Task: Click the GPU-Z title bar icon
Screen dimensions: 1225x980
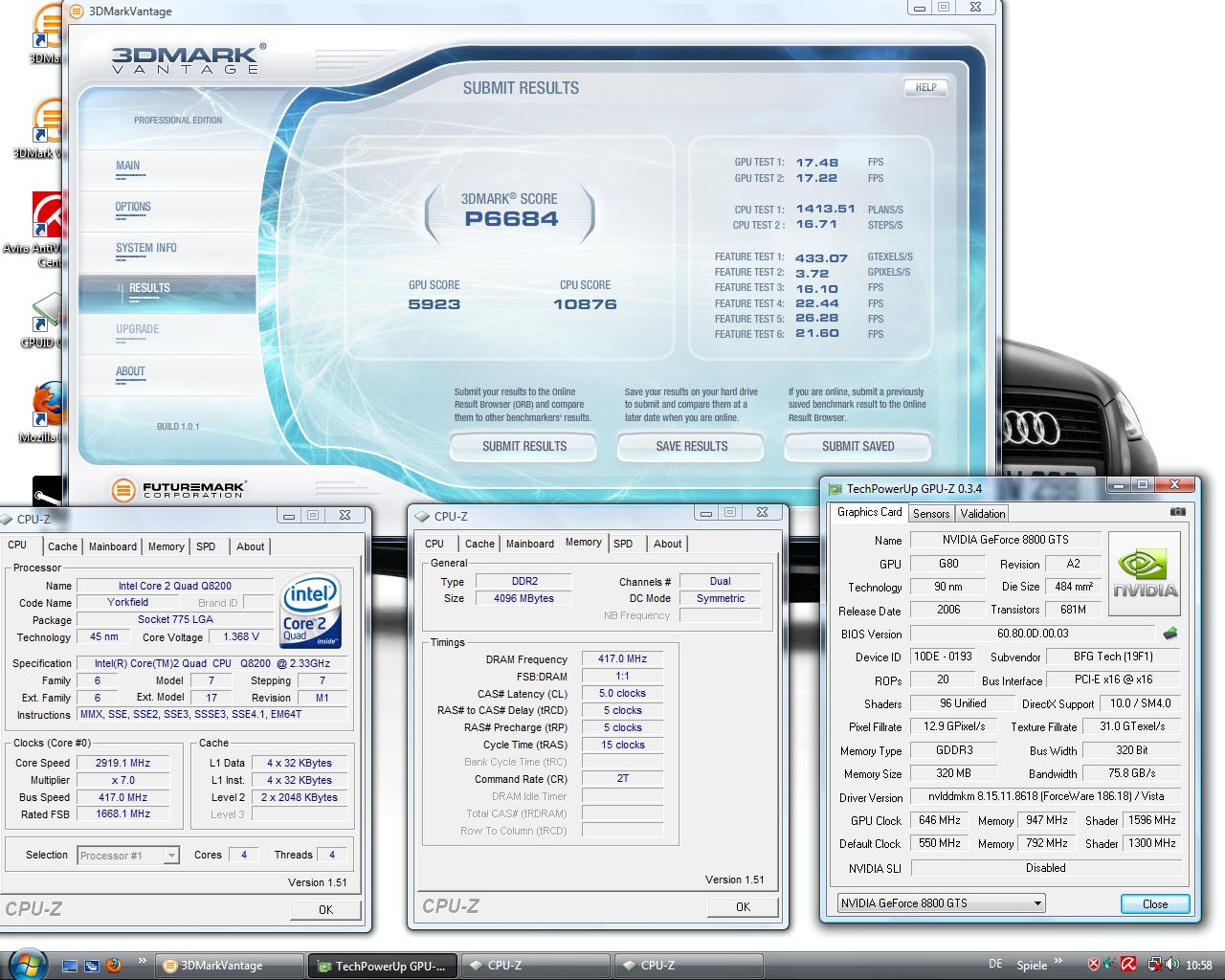Action: tap(835, 489)
